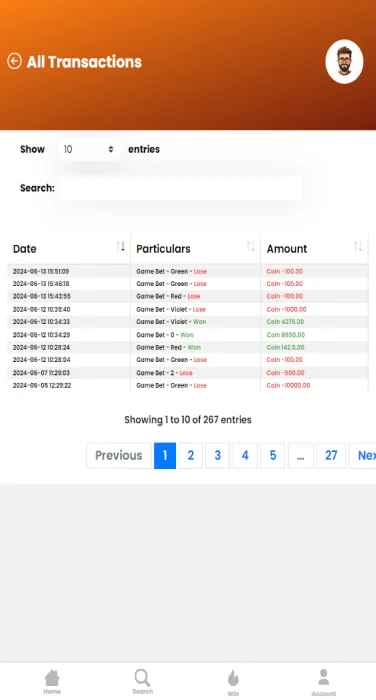Jump to page 27 of transactions
Image resolution: width=376 pixels, height=700 pixels.
pyautogui.click(x=331, y=455)
